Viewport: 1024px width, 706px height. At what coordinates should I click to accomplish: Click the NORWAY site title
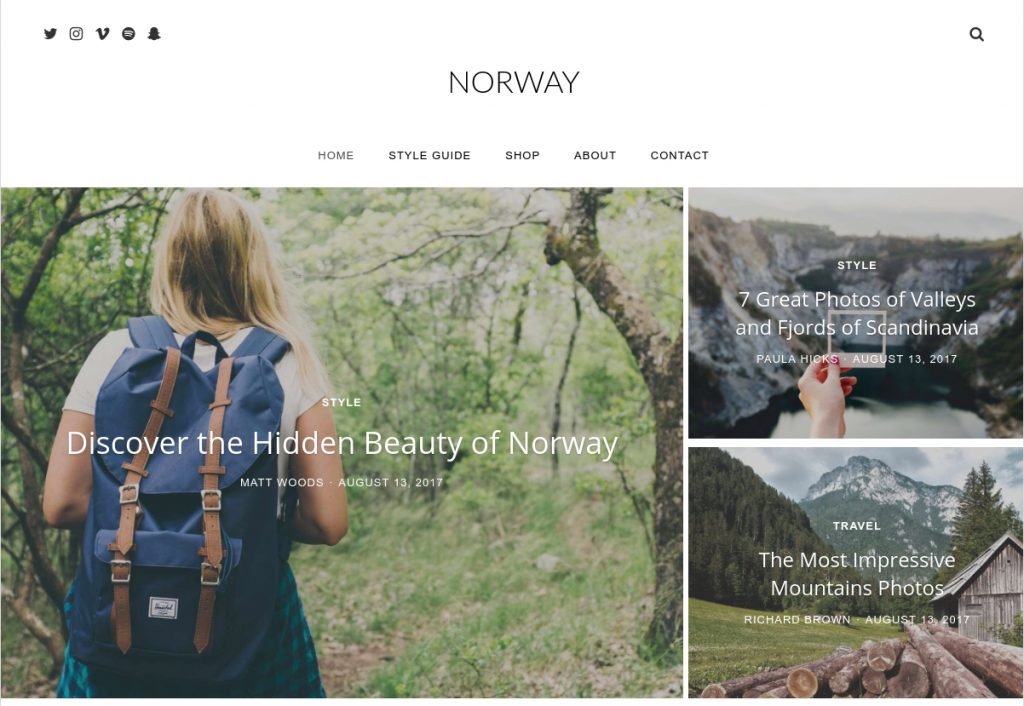[514, 83]
